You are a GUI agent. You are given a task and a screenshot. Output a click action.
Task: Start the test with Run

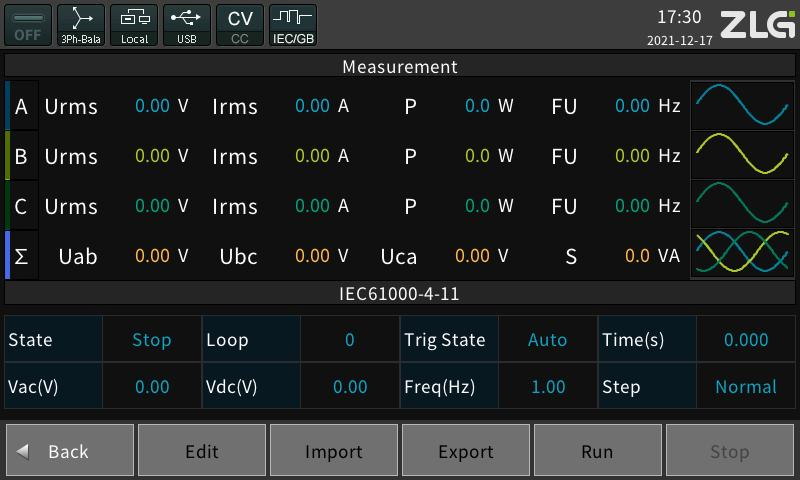(597, 451)
